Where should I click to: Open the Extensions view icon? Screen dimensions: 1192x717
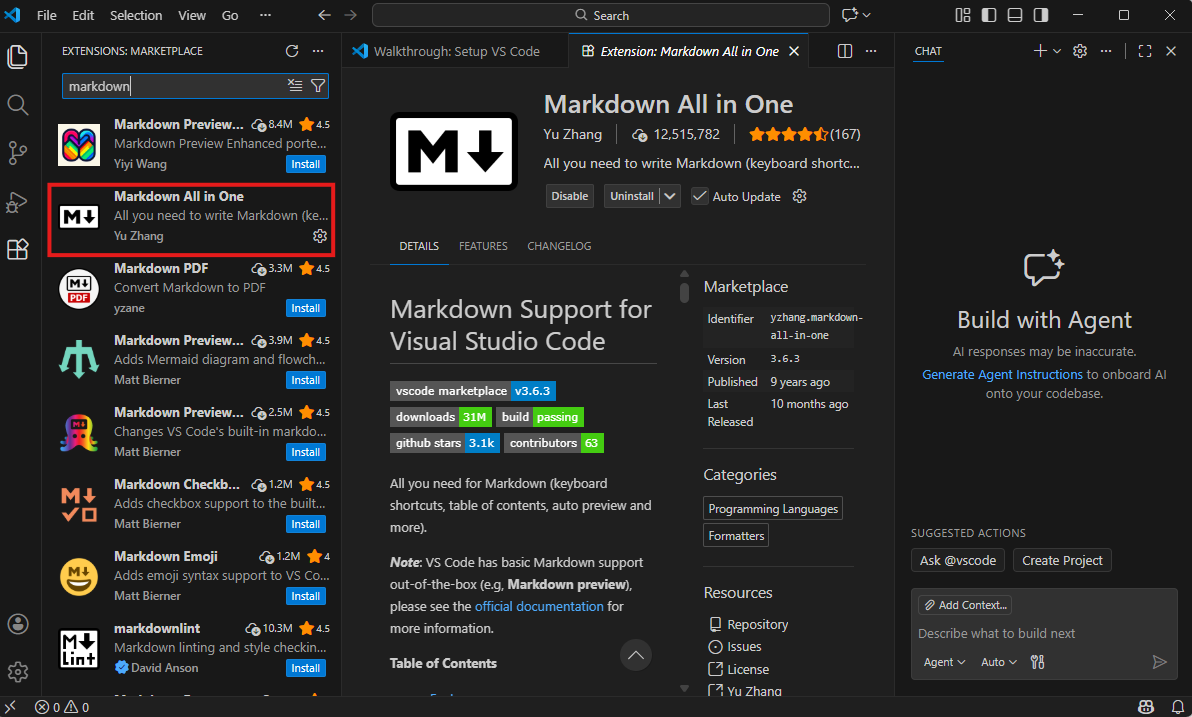coord(17,249)
